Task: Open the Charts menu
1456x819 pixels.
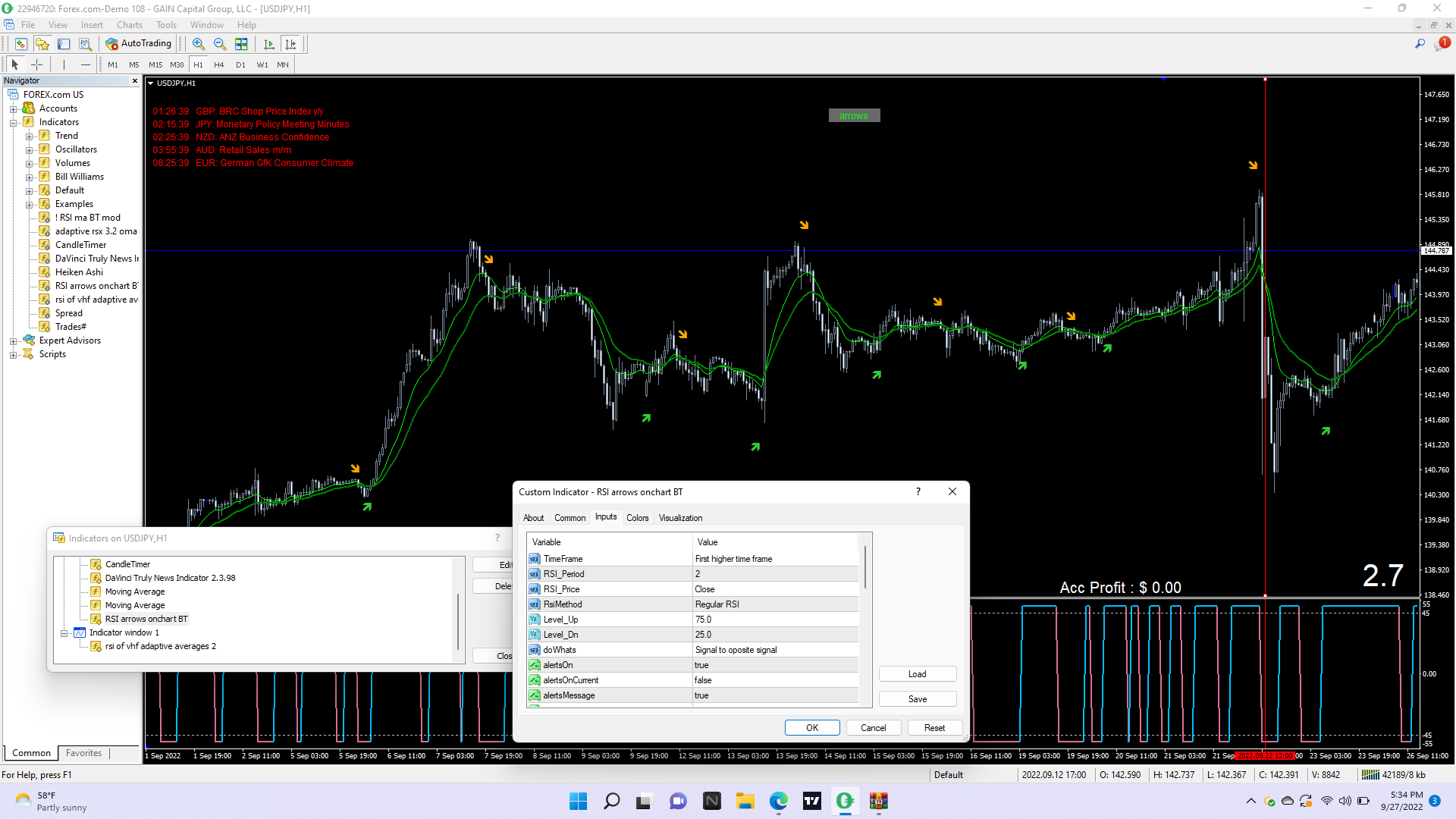Action: point(129,25)
